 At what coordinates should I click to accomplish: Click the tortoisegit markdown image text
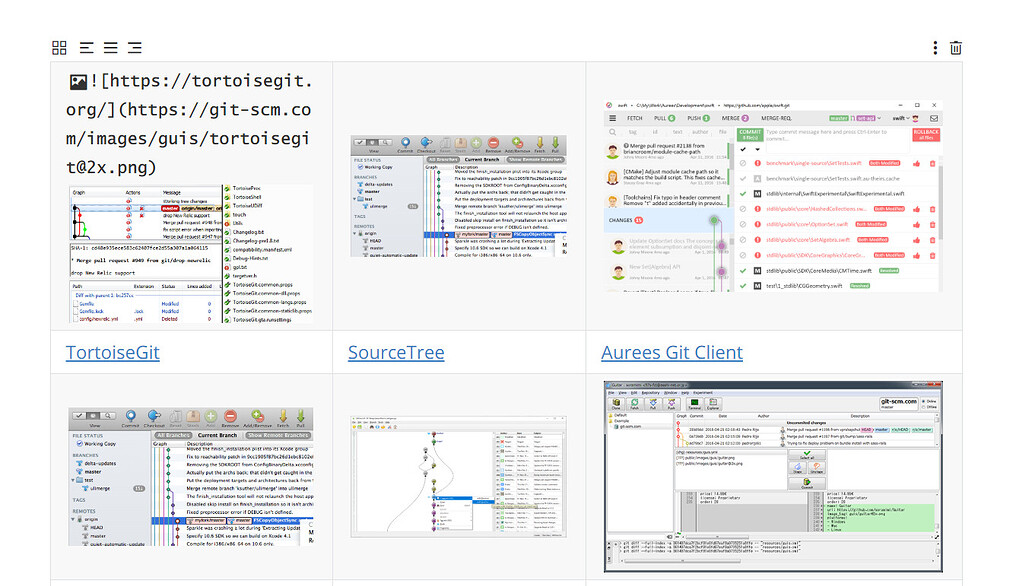tap(189, 124)
